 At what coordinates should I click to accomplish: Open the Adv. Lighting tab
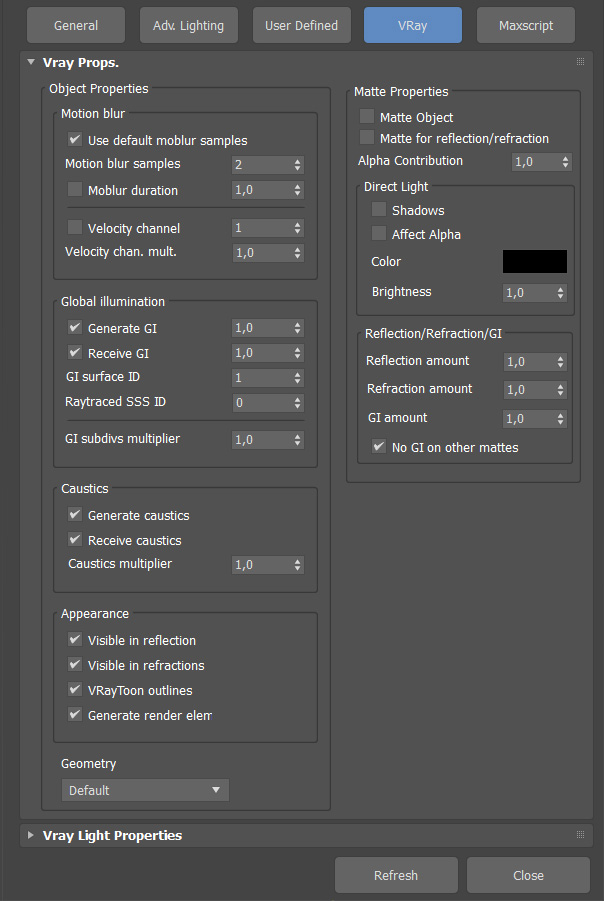click(188, 25)
